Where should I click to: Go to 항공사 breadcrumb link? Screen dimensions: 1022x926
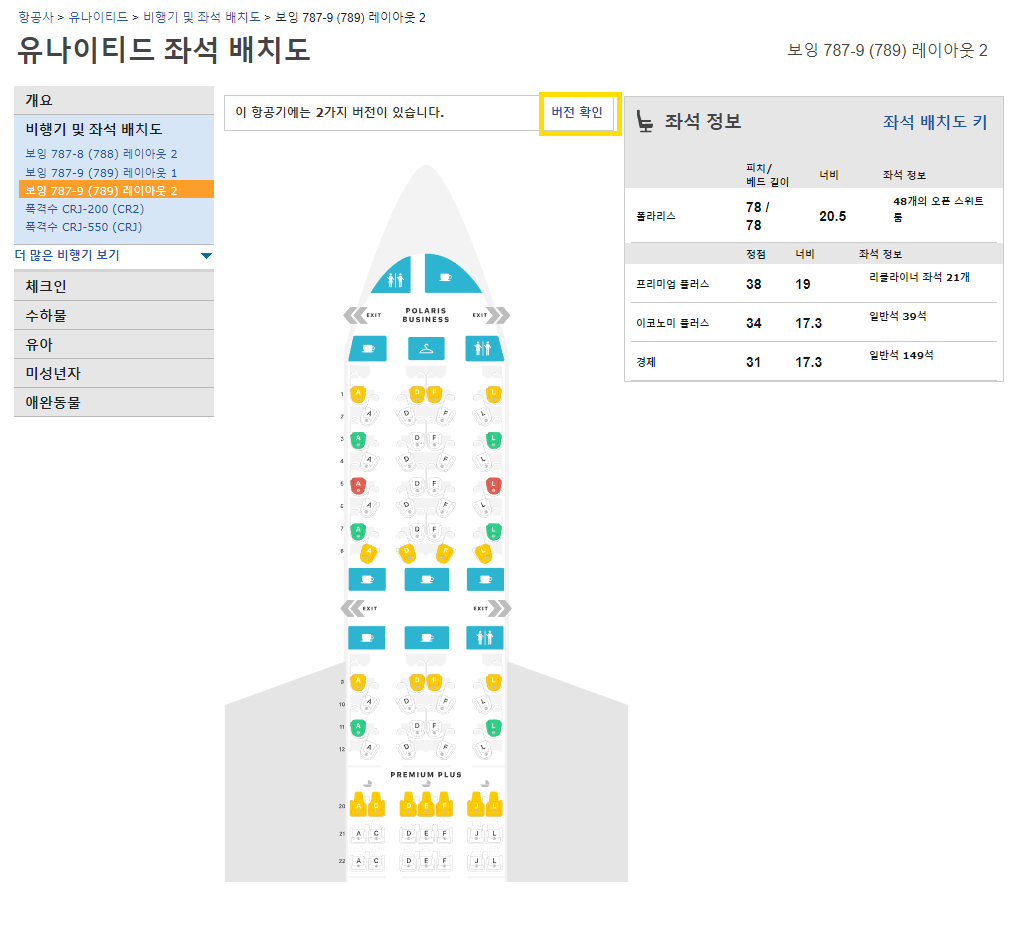point(35,18)
